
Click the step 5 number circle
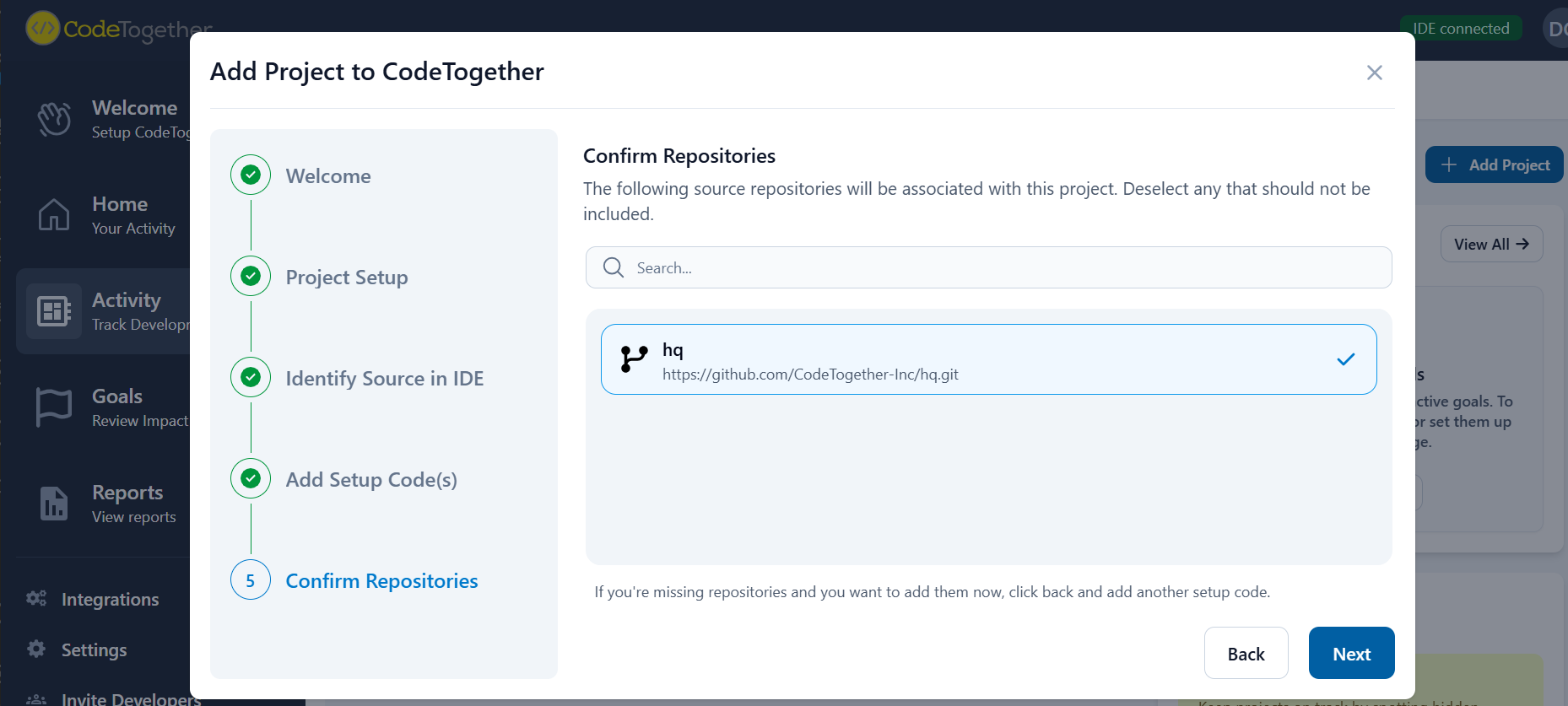pyautogui.click(x=251, y=579)
